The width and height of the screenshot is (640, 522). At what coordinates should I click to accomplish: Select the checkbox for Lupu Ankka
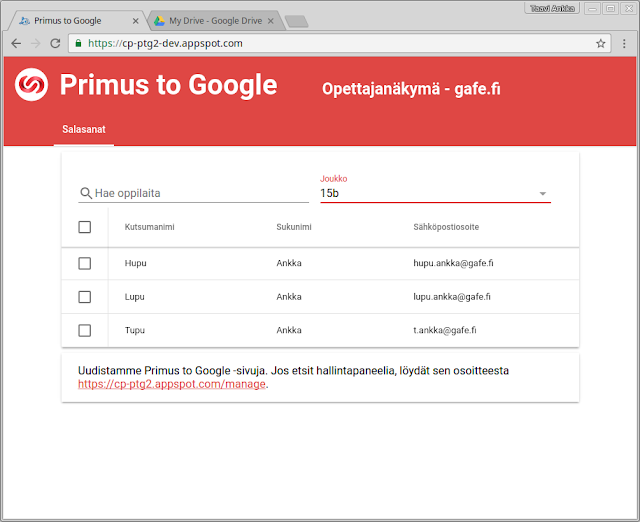(85, 297)
